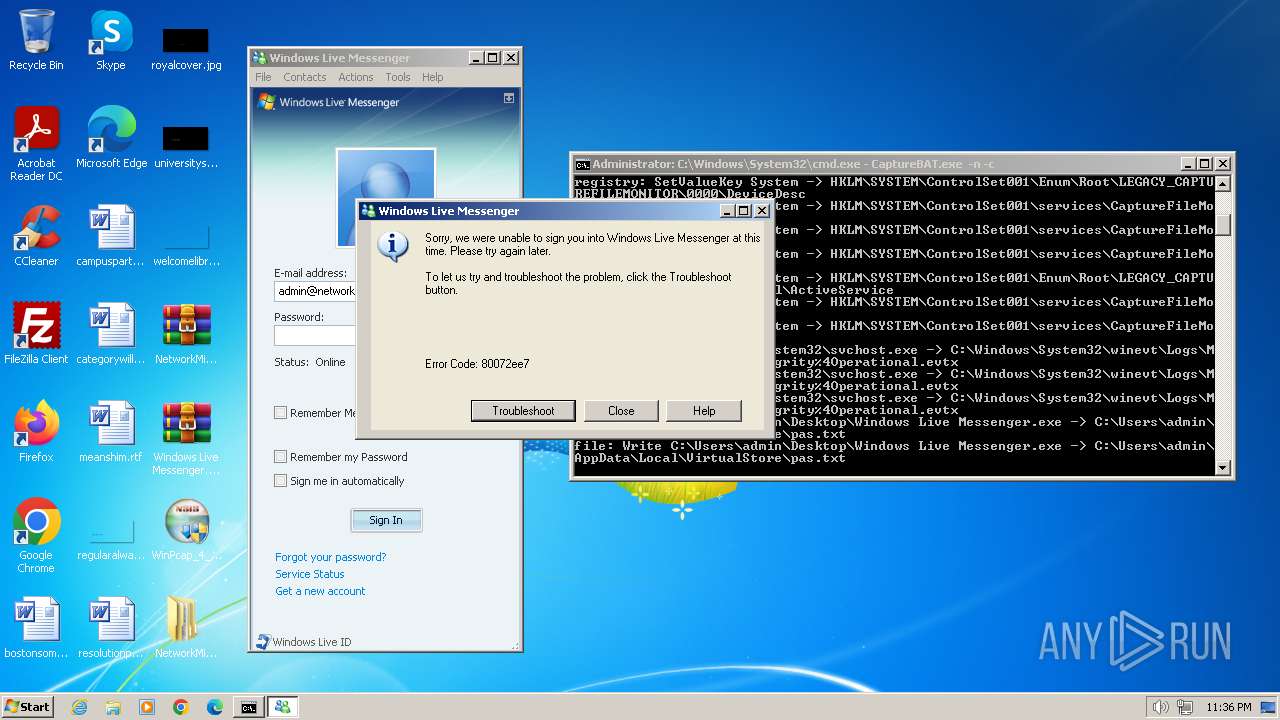Image resolution: width=1280 pixels, height=720 pixels.
Task: Open Forgot your password link
Action: coord(330,557)
